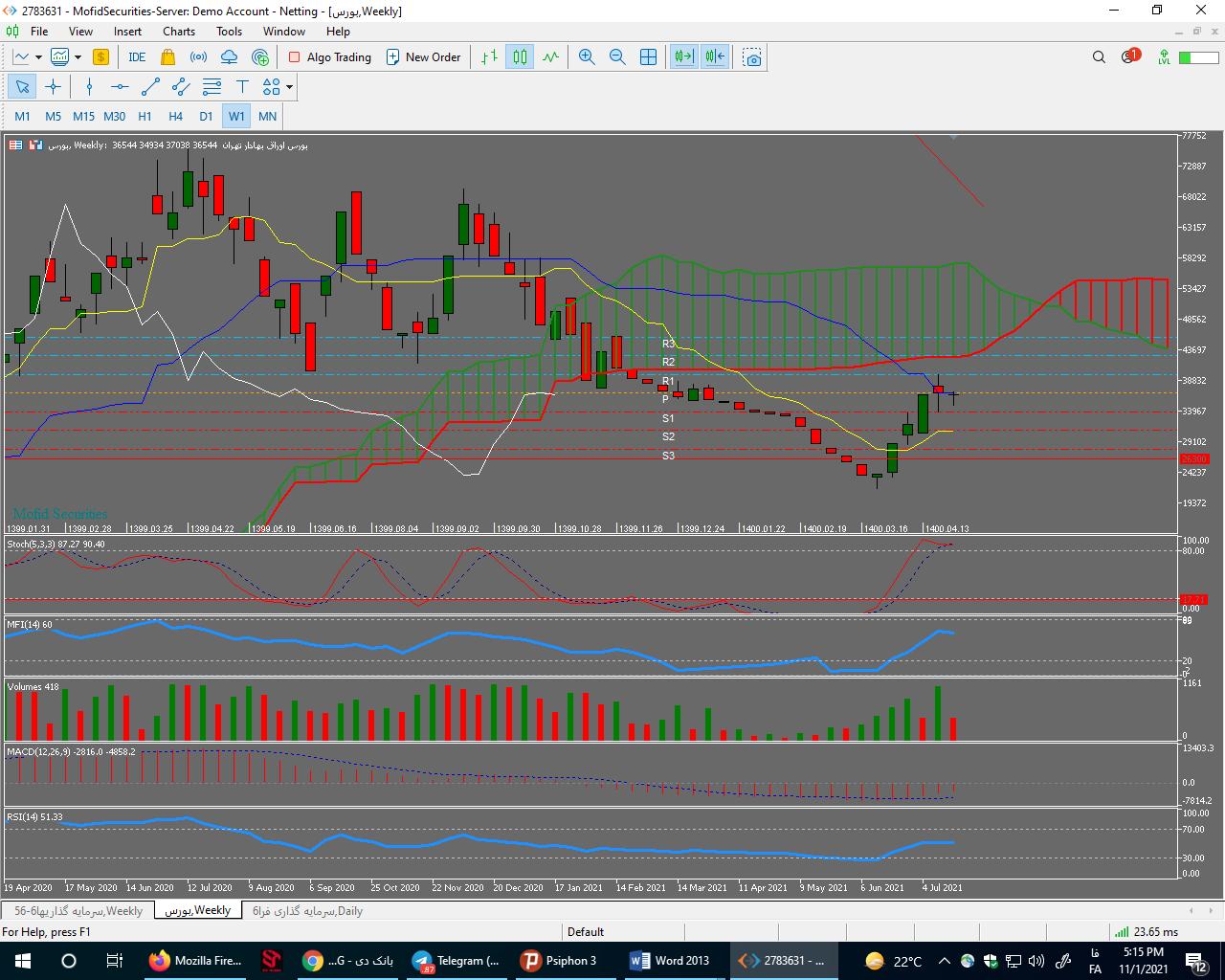Select the Fibonacci retracement tool

212,87
